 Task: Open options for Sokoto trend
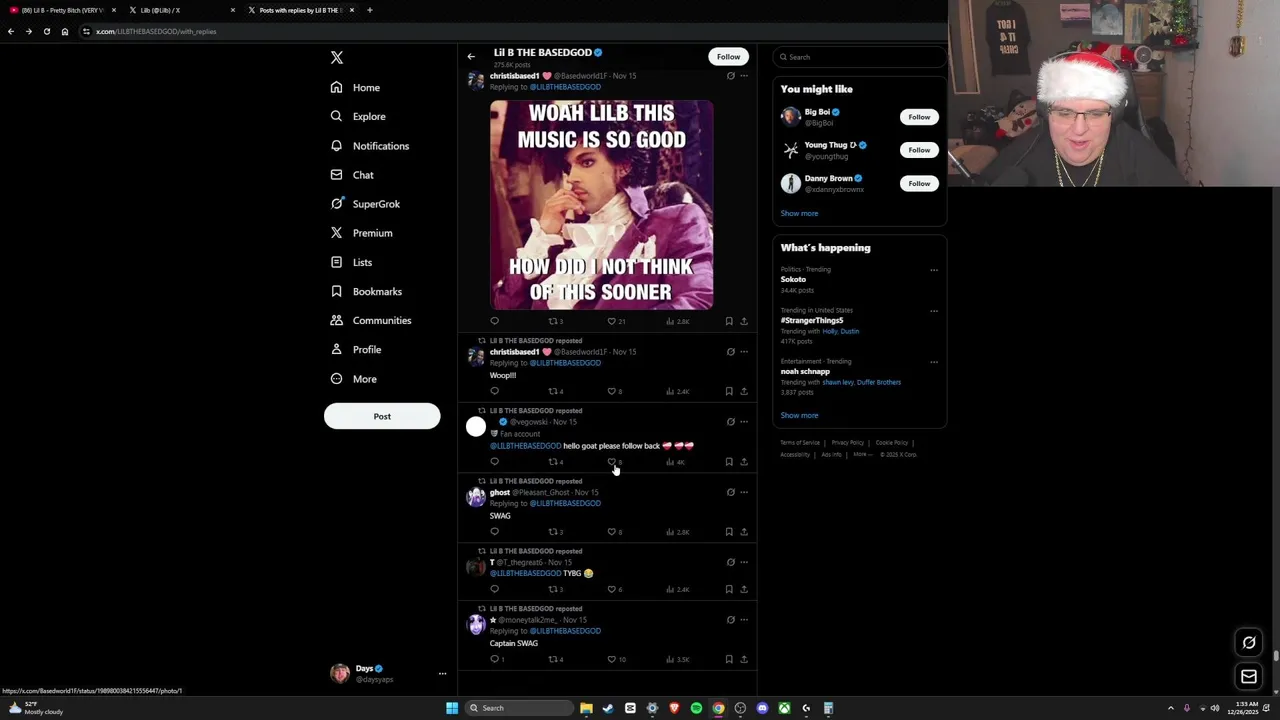click(x=934, y=270)
